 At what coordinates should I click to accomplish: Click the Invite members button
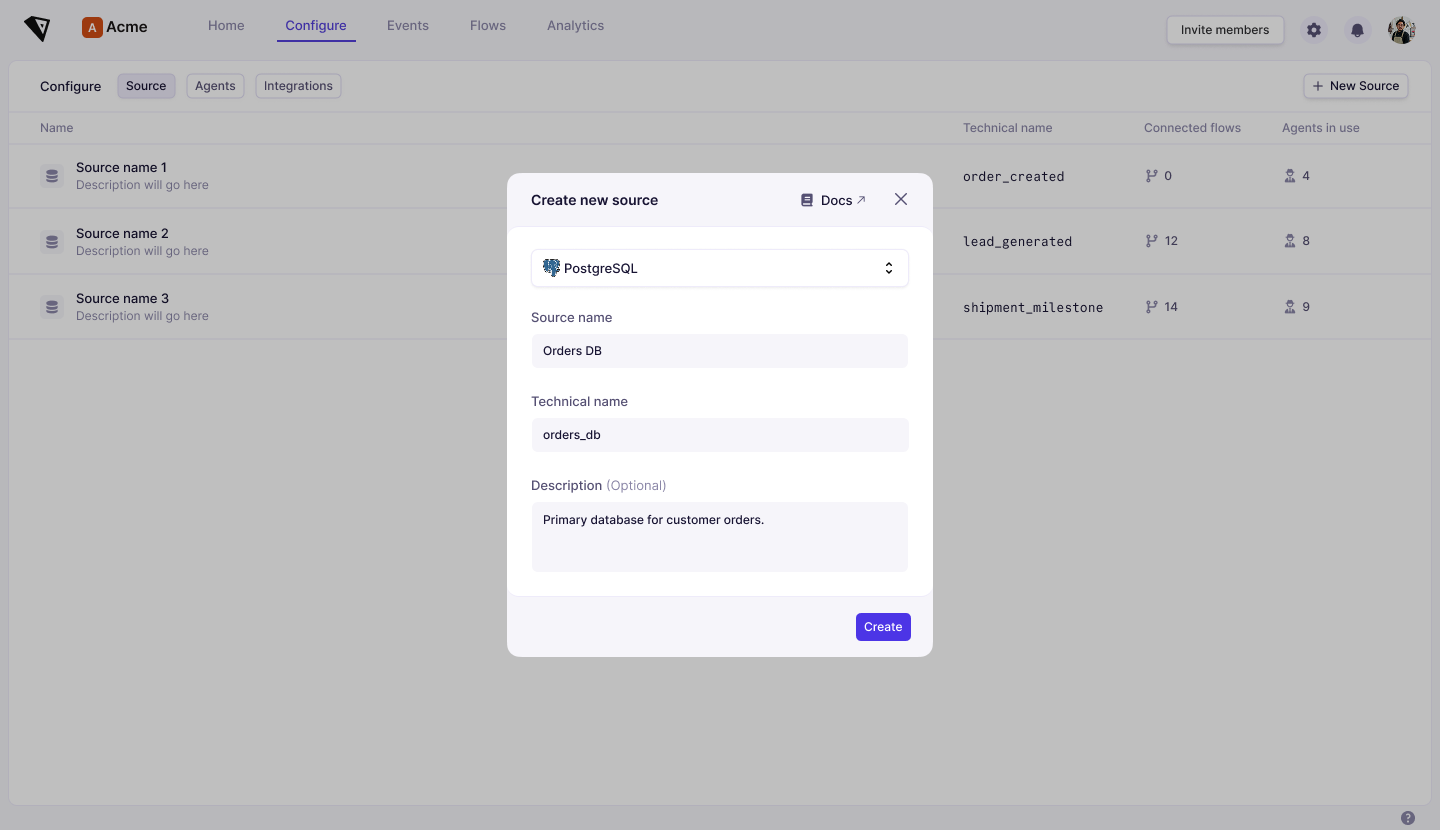(1225, 30)
